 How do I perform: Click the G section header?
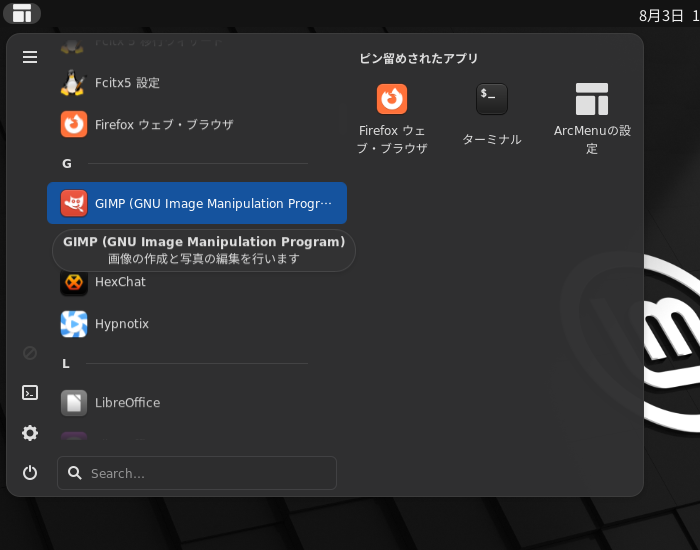coord(67,164)
